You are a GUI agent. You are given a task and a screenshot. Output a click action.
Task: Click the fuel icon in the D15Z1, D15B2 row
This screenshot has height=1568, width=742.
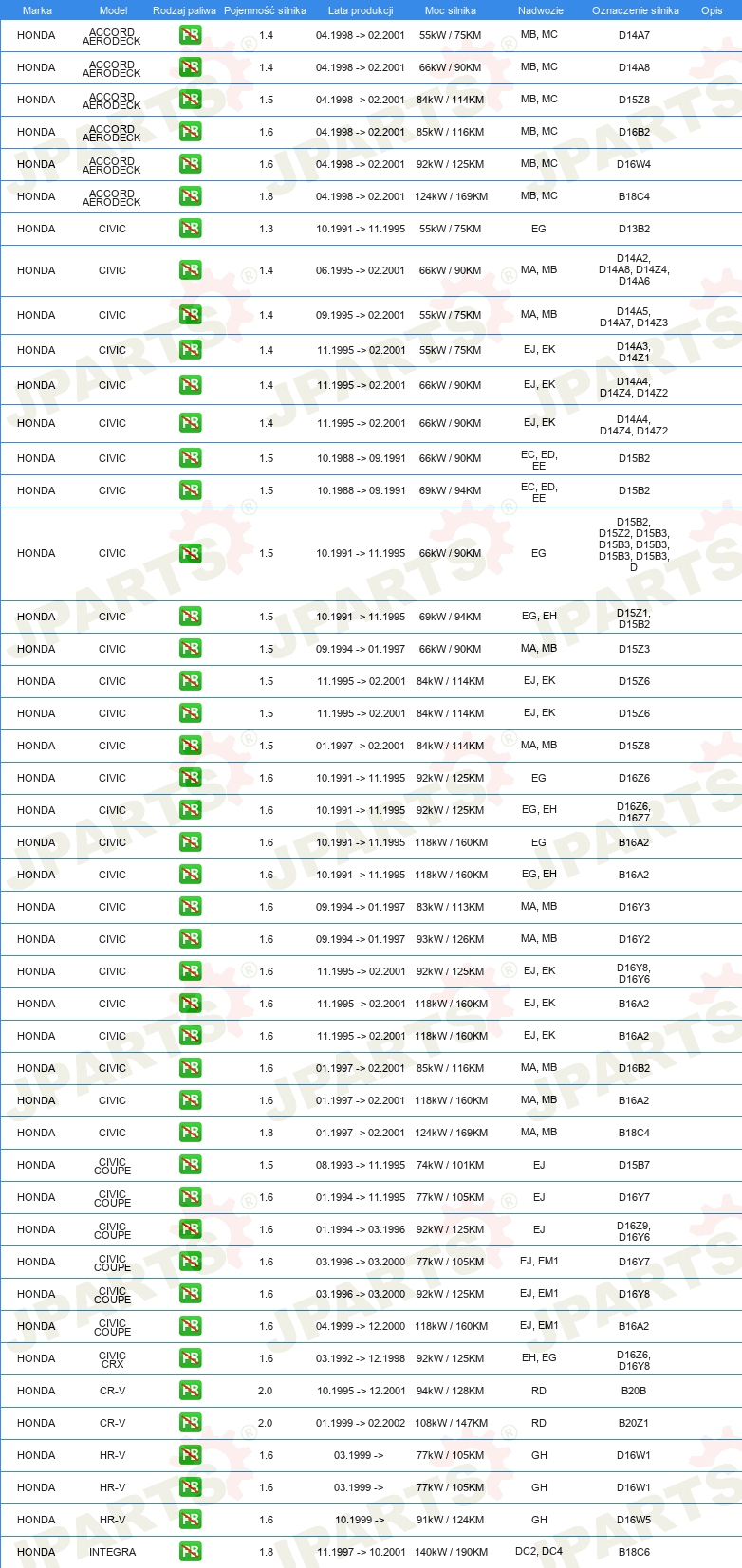pos(190,617)
